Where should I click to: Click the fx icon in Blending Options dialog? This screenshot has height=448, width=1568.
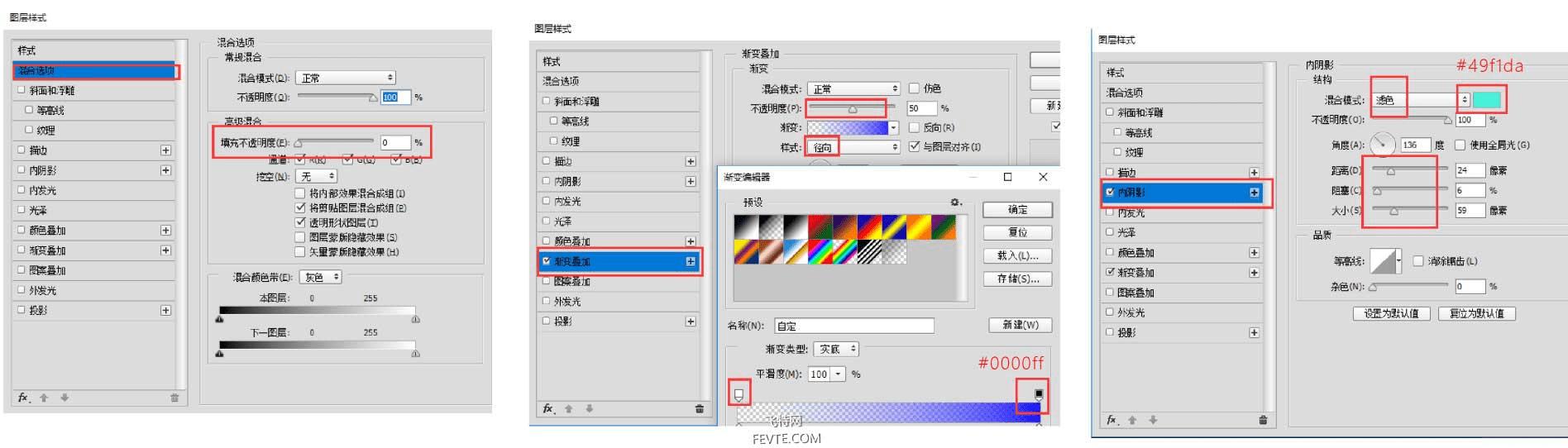(24, 398)
